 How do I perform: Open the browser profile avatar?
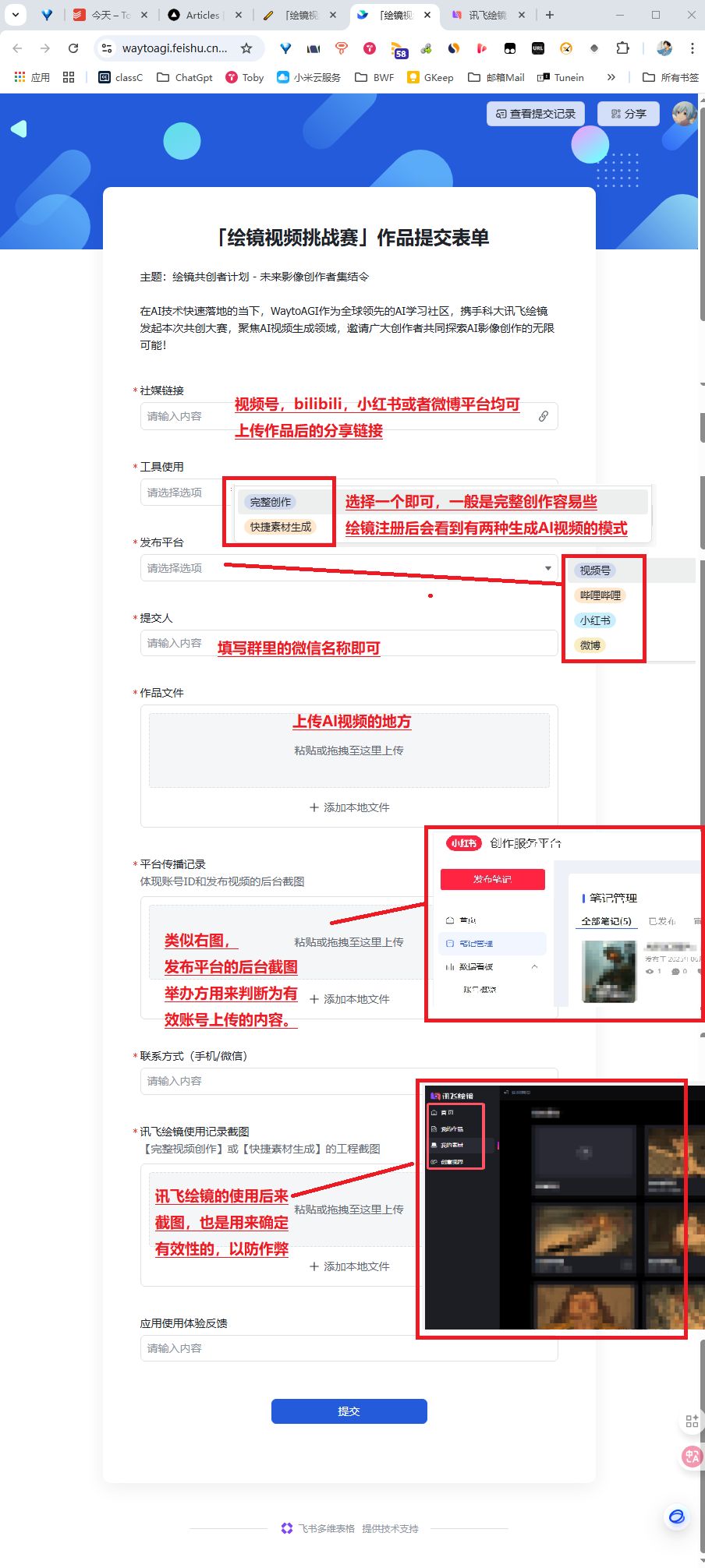click(664, 48)
